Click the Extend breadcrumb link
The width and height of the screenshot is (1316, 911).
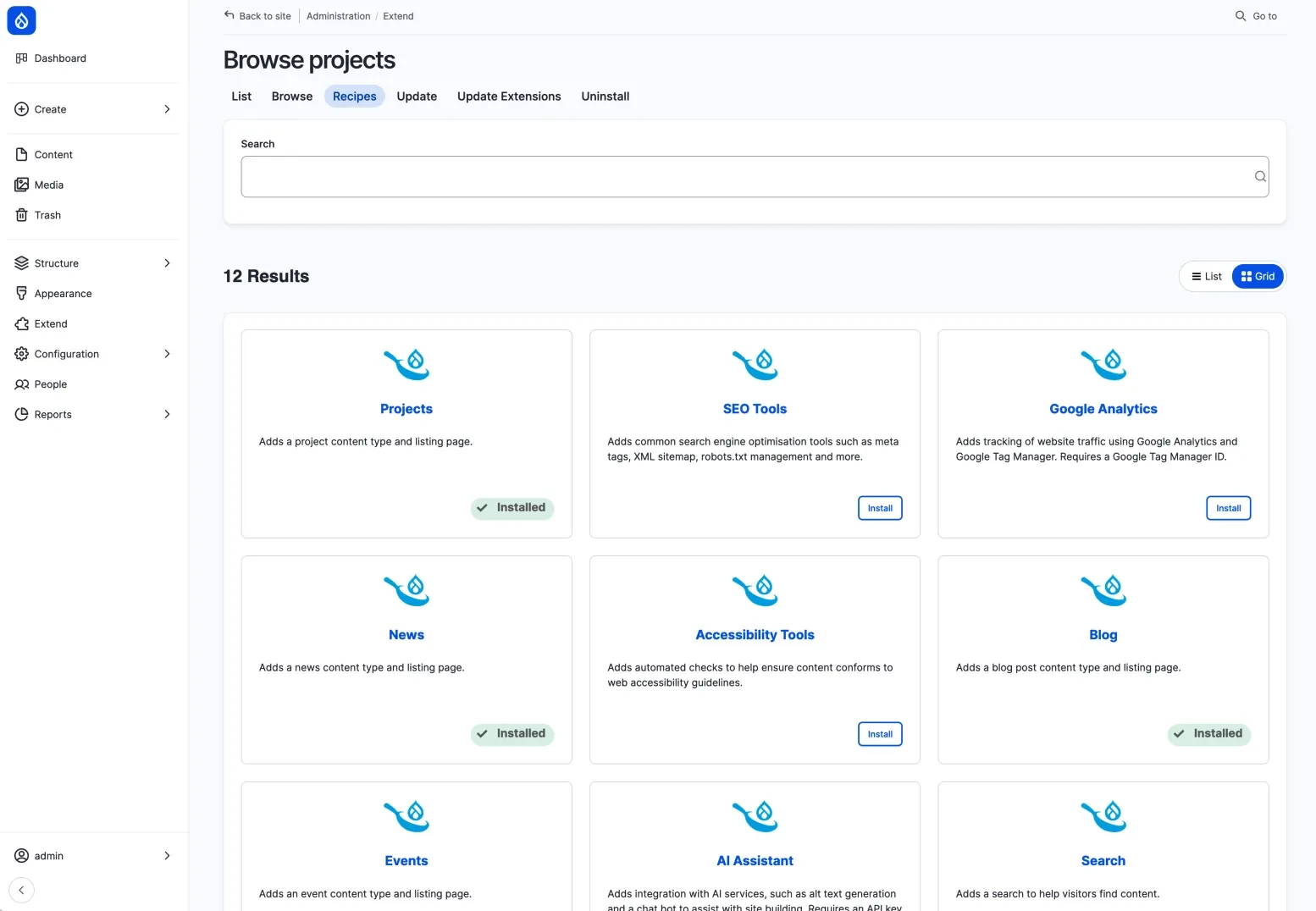click(x=398, y=16)
